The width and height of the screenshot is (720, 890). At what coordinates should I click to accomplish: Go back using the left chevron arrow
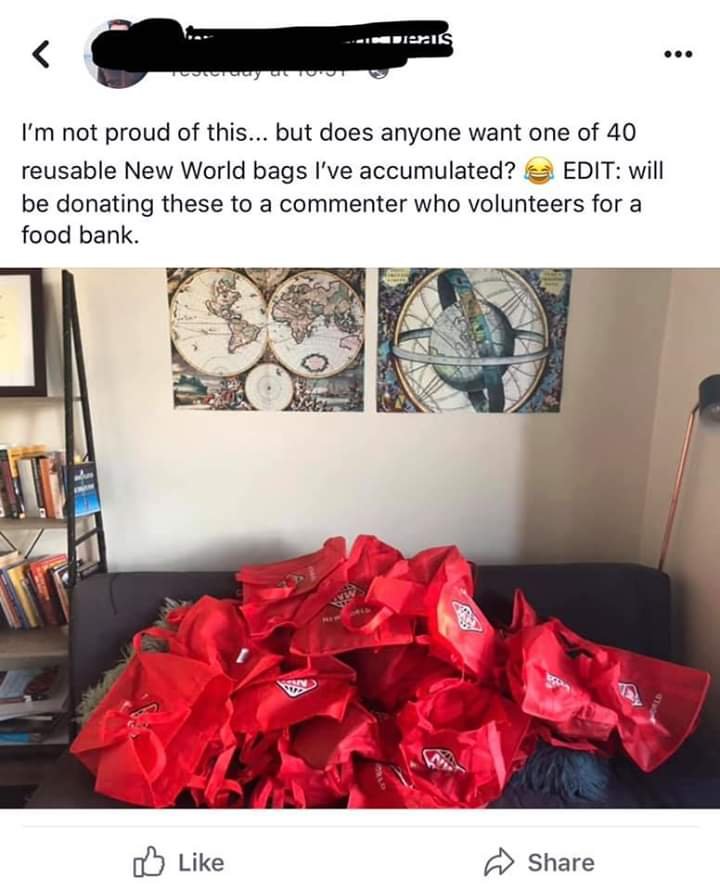click(39, 55)
